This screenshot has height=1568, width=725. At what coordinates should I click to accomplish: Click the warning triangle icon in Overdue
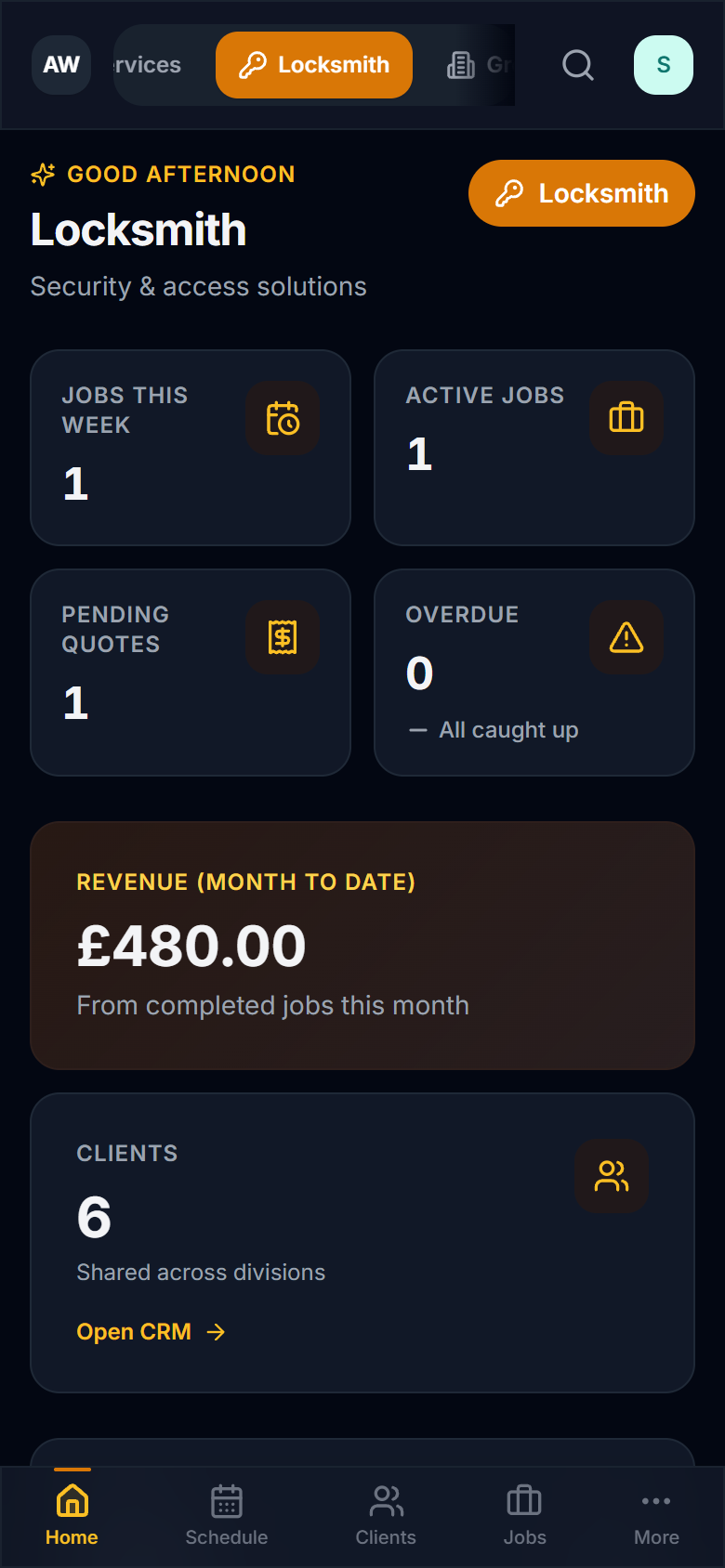tap(626, 637)
